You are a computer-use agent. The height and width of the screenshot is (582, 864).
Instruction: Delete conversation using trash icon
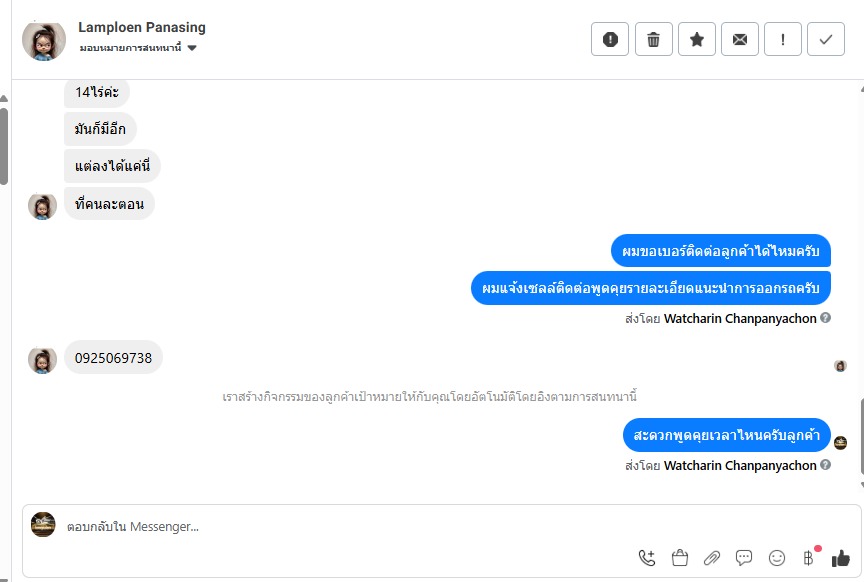tap(654, 40)
